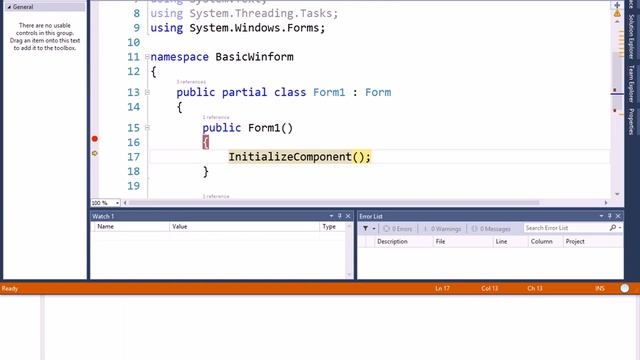The image size is (640, 360).
Task: Click the Type column header in Watch 1
Action: point(332,227)
